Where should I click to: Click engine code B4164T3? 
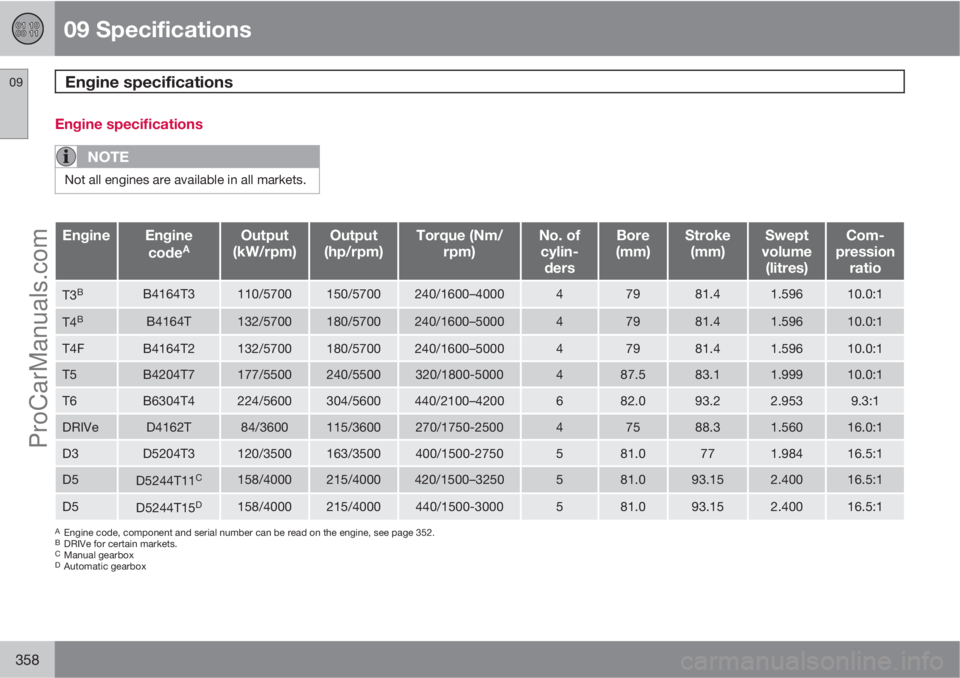tap(169, 295)
